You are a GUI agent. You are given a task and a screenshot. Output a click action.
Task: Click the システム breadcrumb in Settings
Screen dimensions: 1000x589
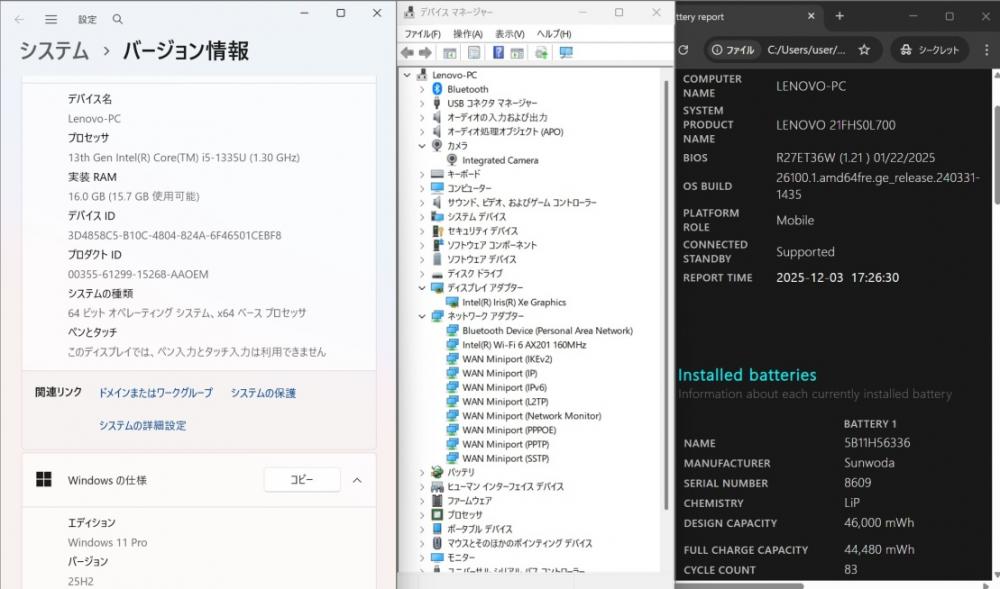(x=54, y=50)
